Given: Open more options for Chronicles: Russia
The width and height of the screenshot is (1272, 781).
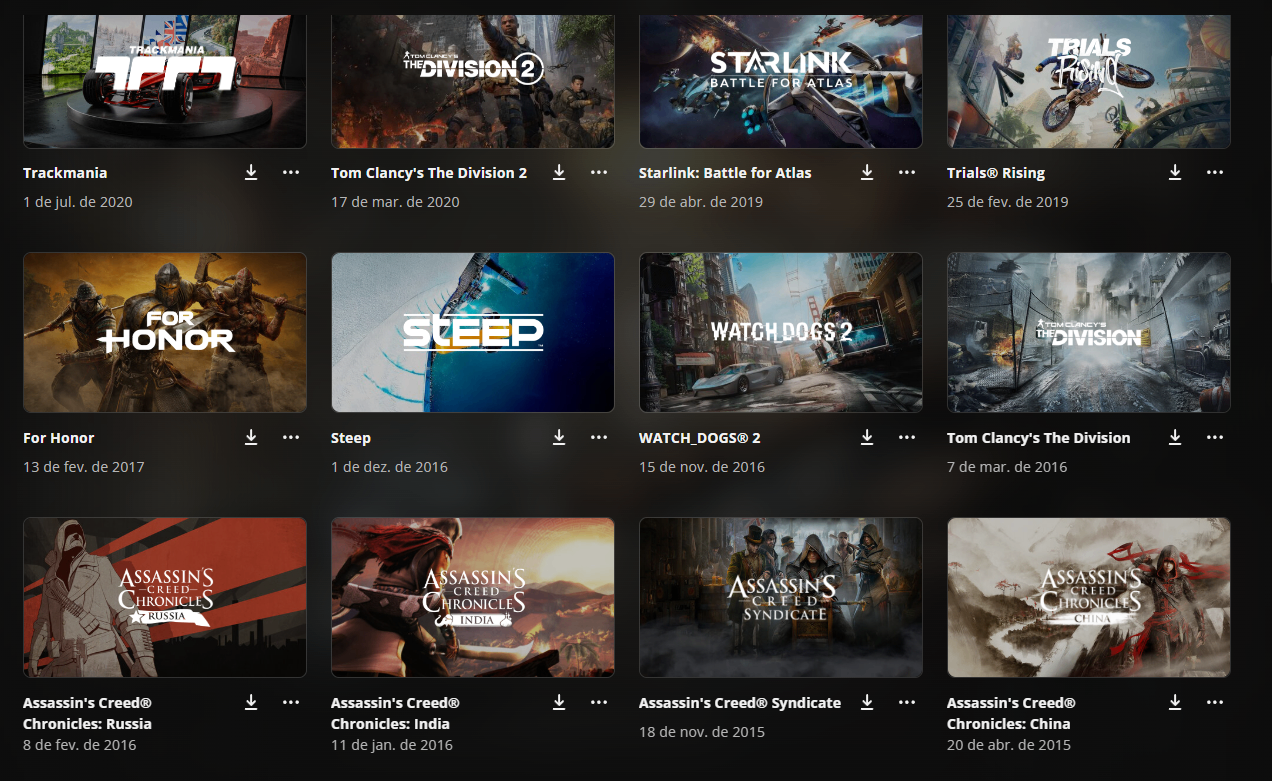Looking at the screenshot, I should coord(291,703).
